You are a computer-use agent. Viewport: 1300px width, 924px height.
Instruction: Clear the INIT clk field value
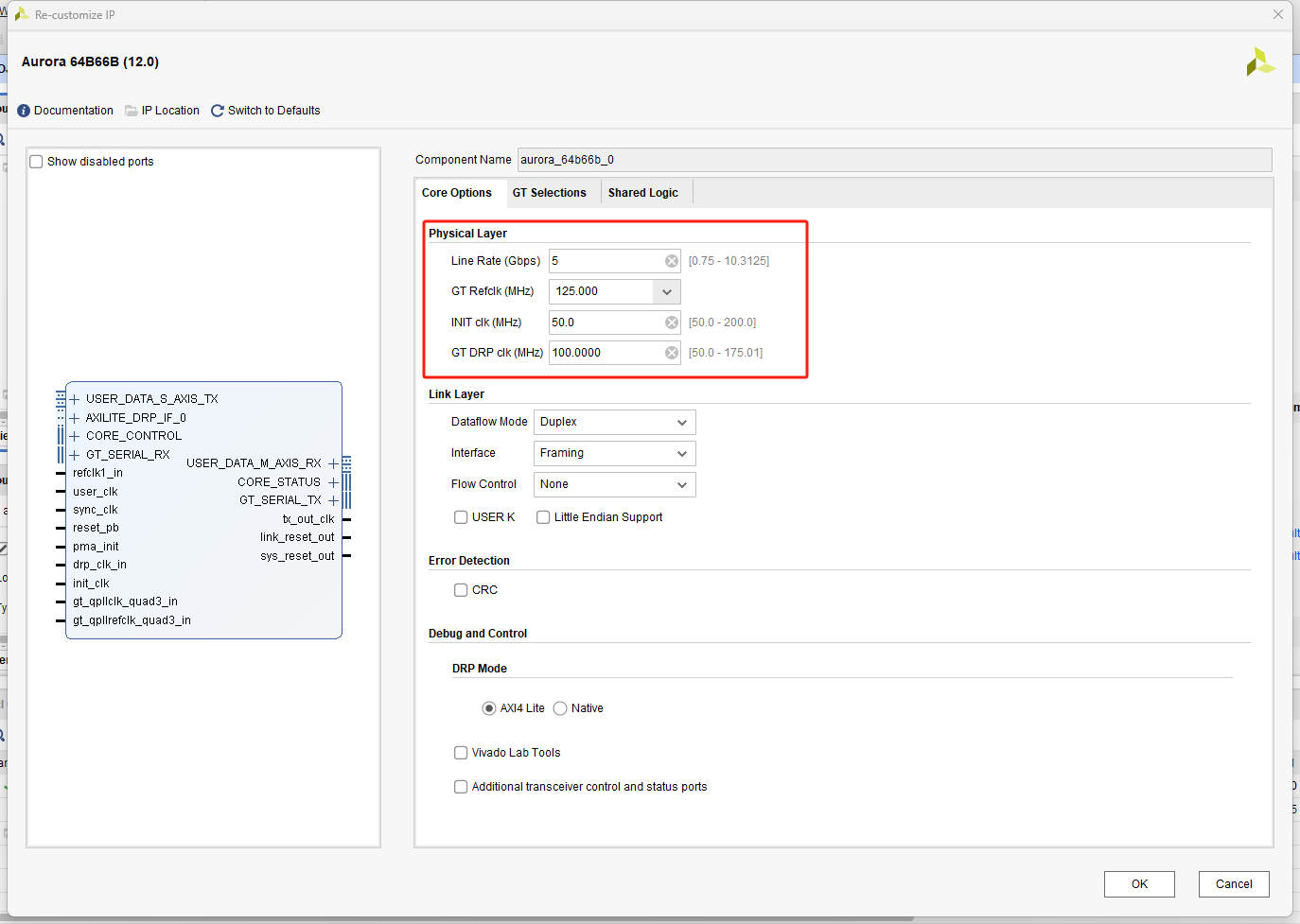pyautogui.click(x=672, y=323)
